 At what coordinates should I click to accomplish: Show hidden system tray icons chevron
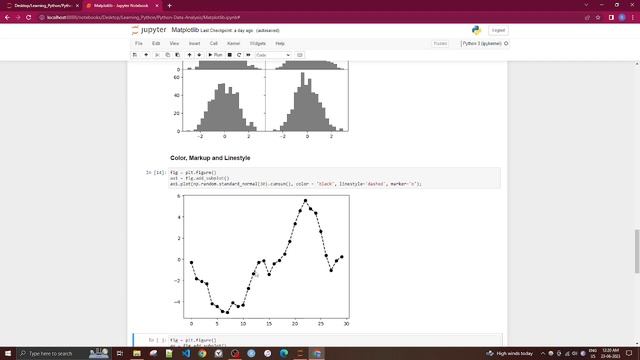543,353
